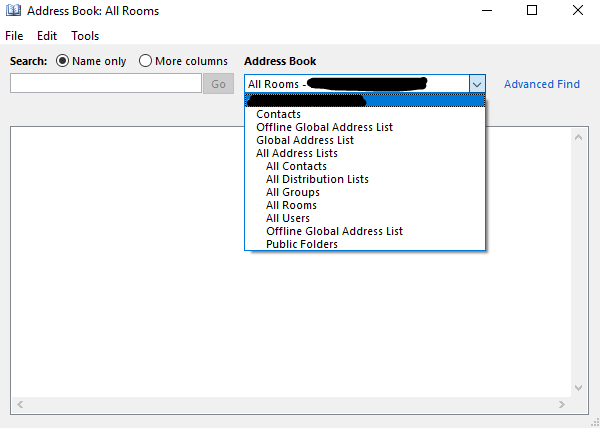Maximize the Address Book window
The image size is (600, 428).
click(x=532, y=10)
